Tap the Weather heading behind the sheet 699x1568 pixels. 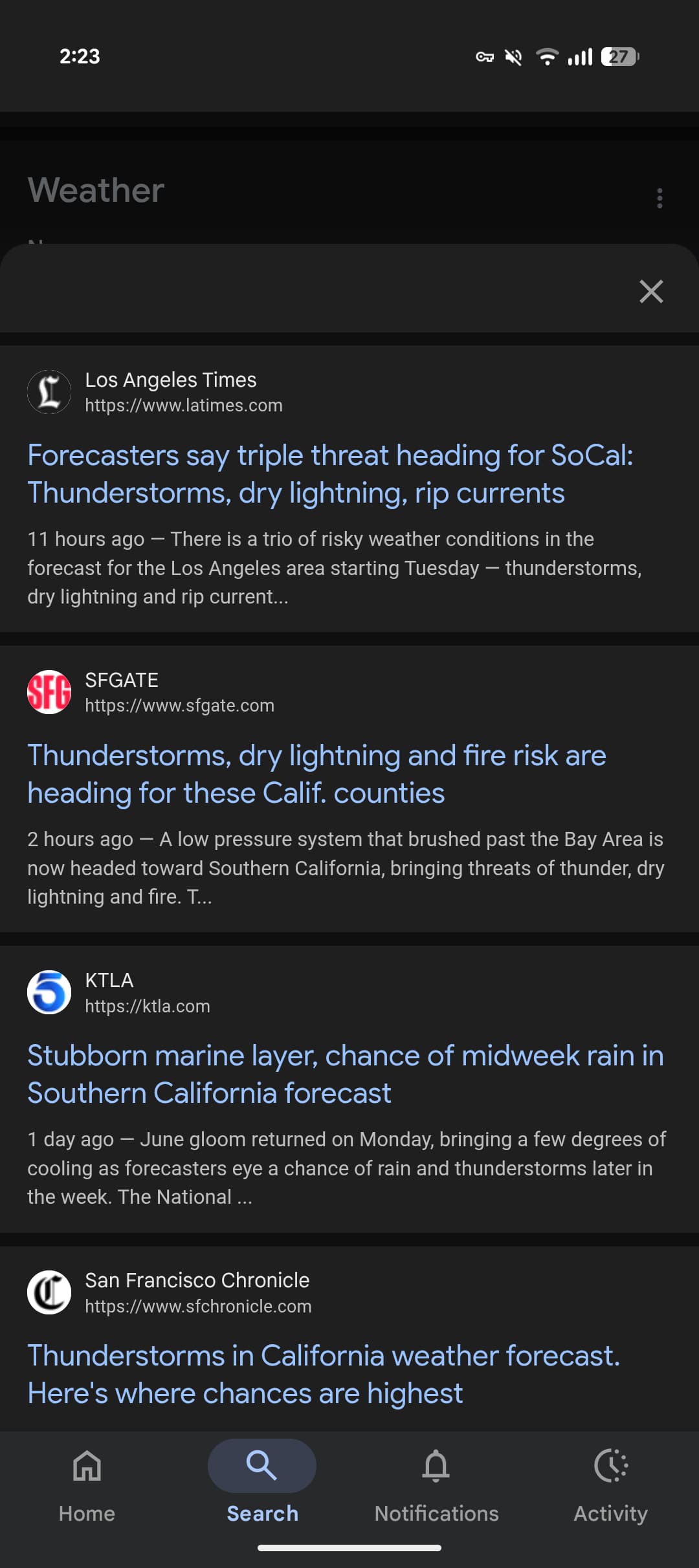point(96,190)
